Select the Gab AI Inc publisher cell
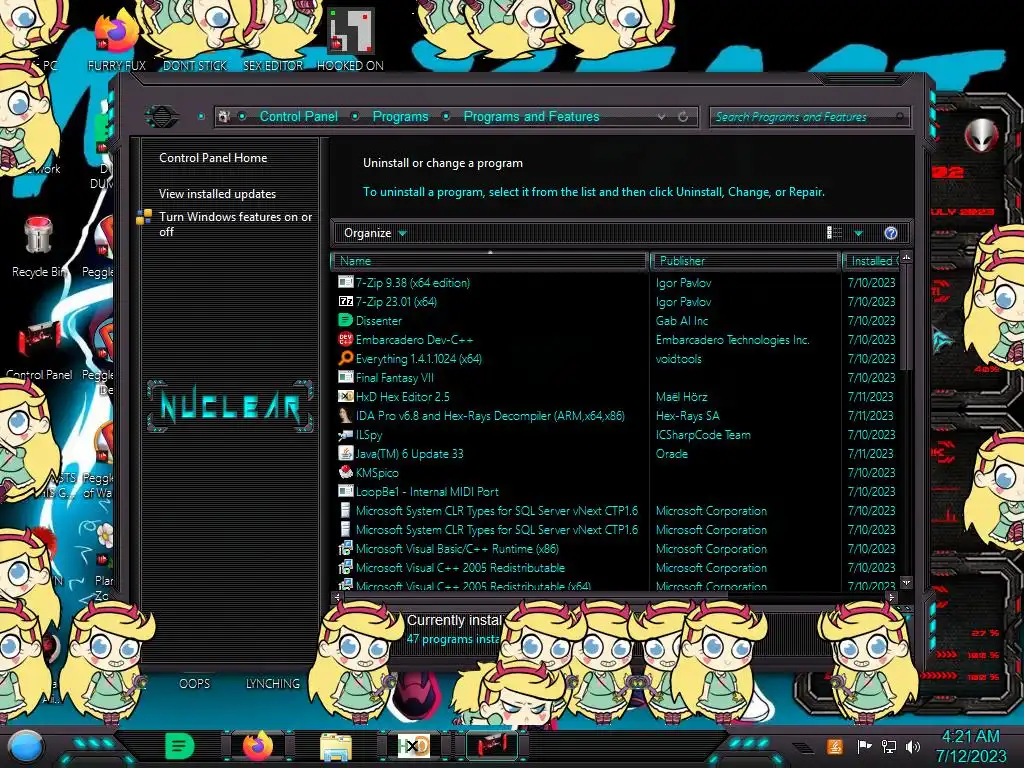This screenshot has height=768, width=1024. pos(682,321)
